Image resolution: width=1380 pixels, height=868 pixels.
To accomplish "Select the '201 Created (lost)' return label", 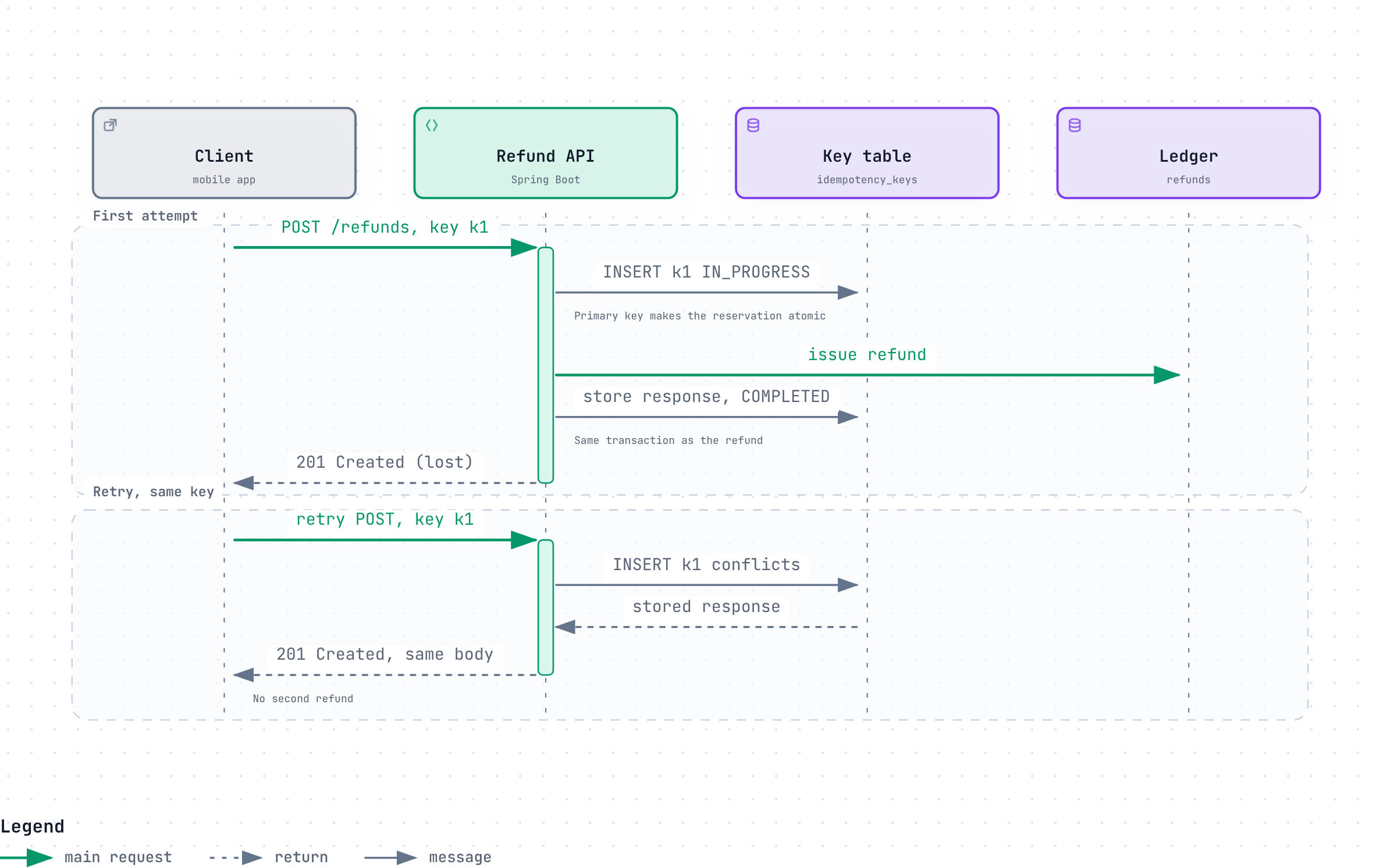I will 385,462.
